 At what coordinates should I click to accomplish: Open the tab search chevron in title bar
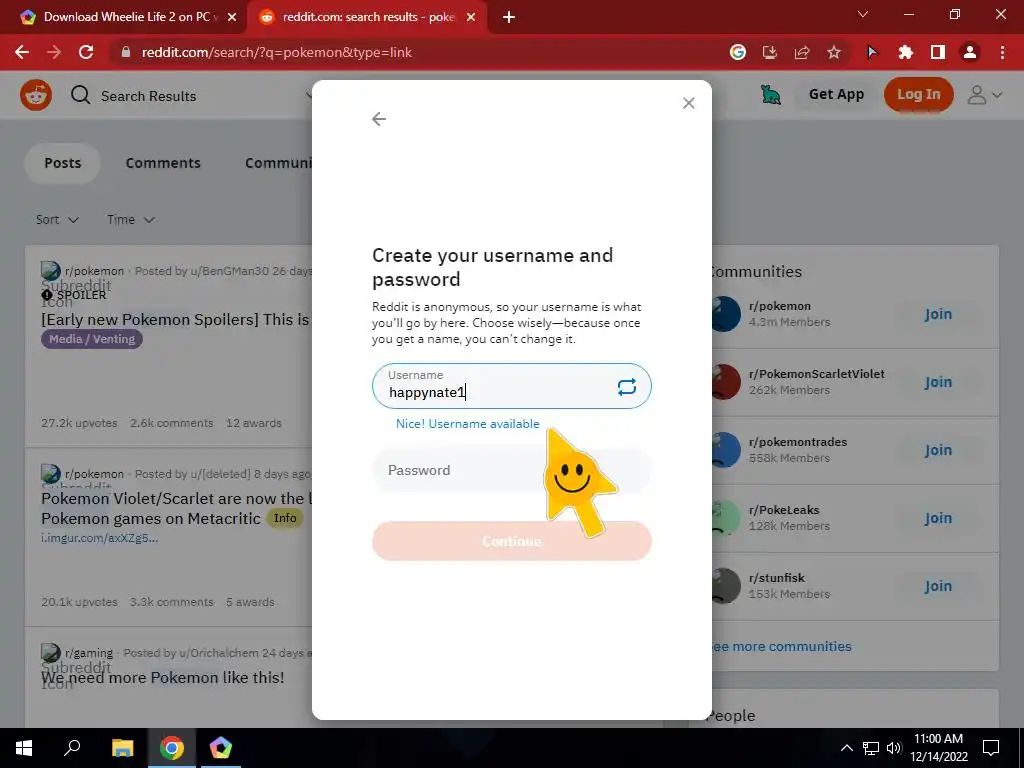pos(863,14)
